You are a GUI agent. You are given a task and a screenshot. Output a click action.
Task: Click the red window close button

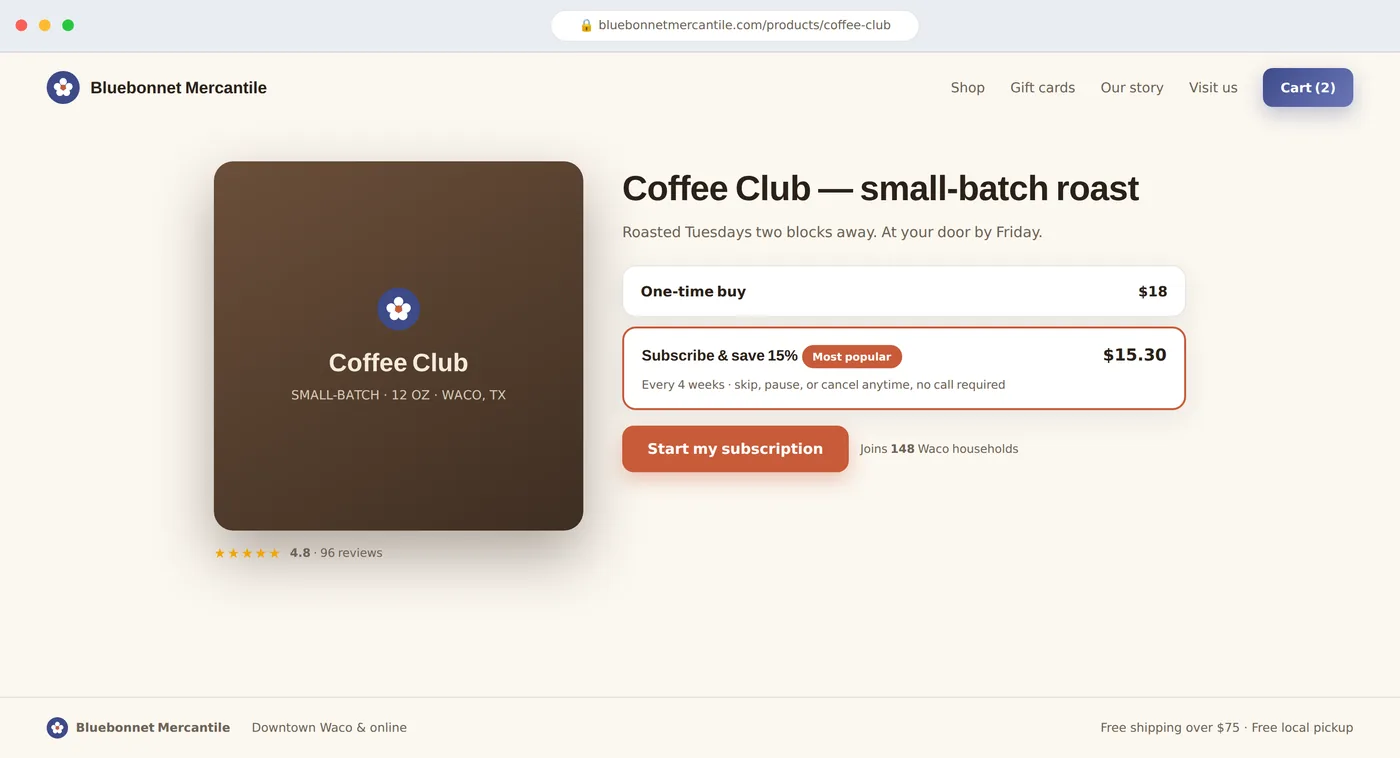click(x=21, y=25)
